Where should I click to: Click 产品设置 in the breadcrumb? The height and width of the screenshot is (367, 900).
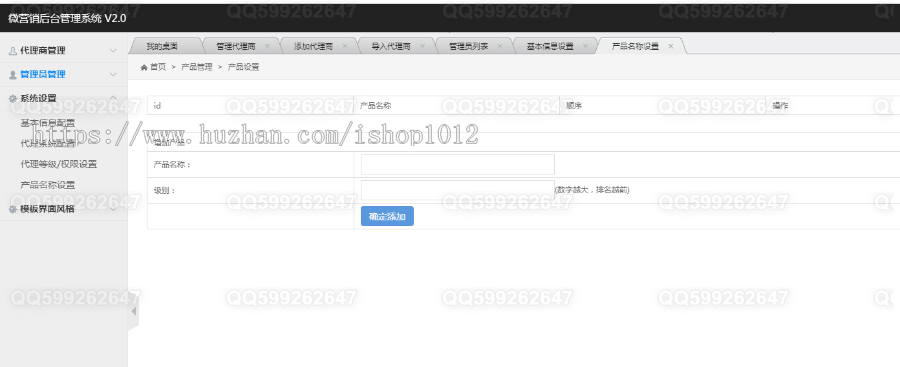coord(243,67)
